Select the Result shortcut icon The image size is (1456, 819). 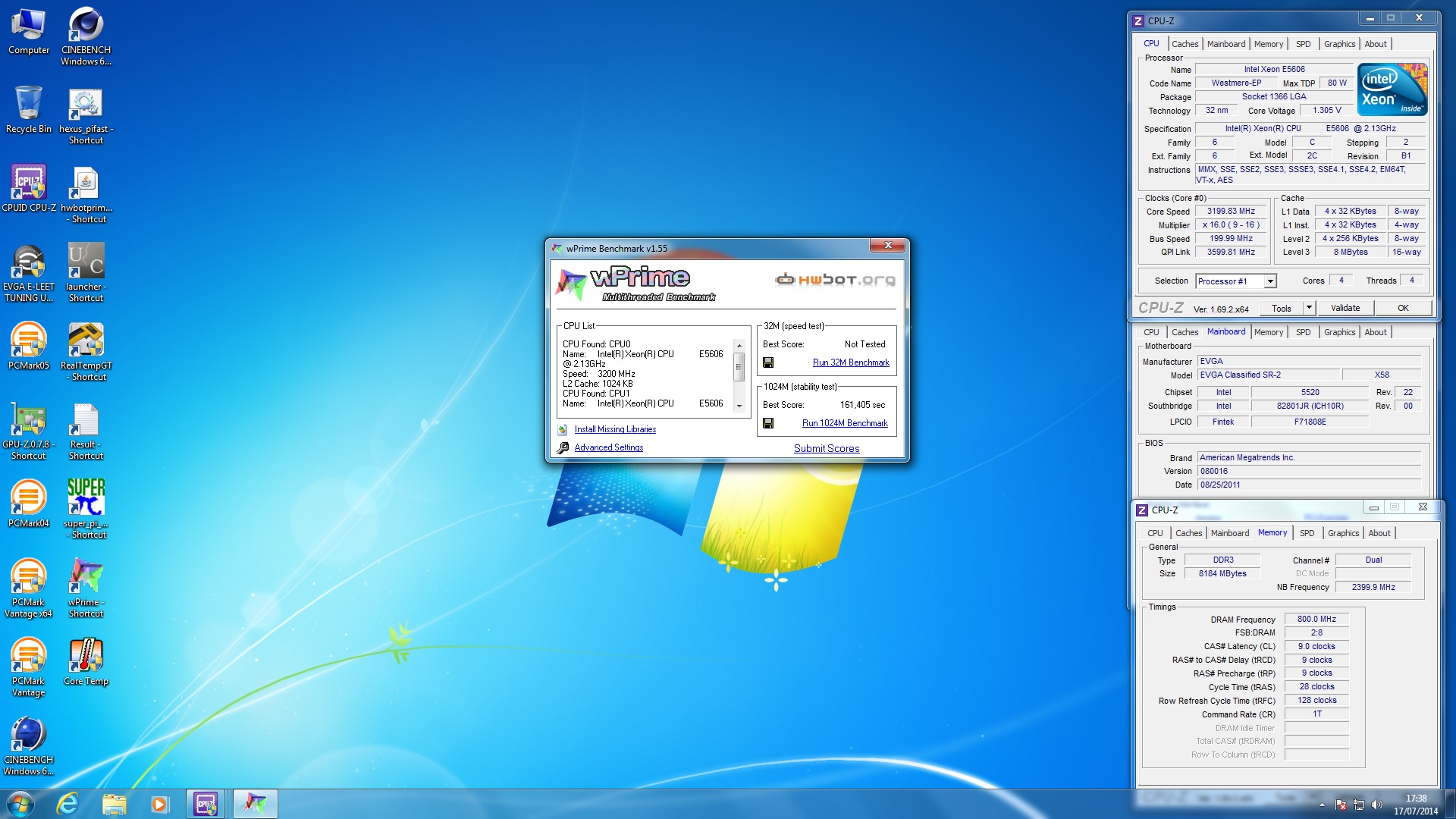[x=86, y=431]
